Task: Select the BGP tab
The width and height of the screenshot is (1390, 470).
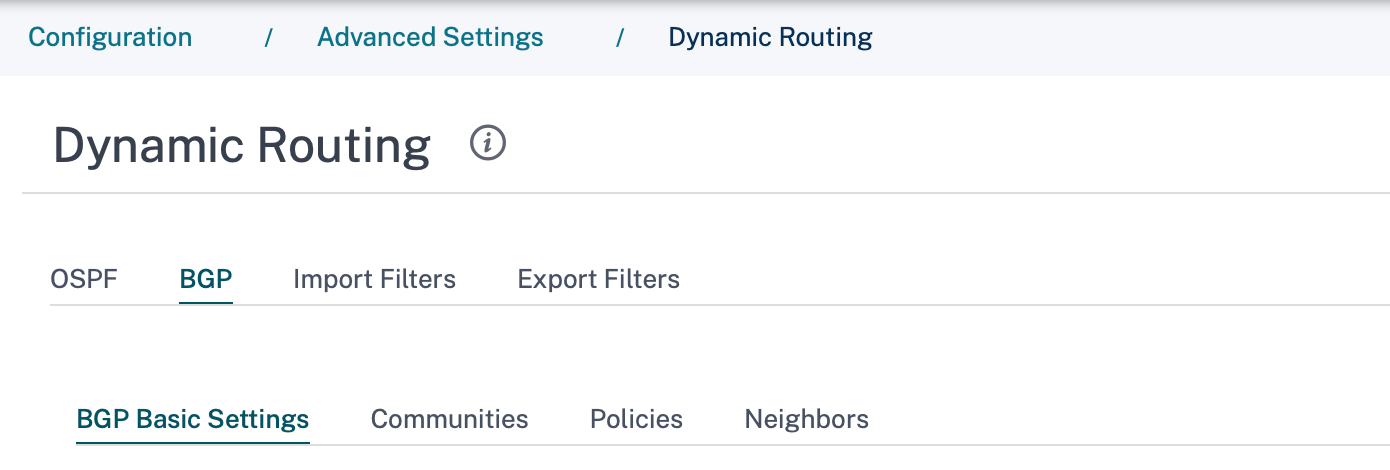Action: [x=206, y=279]
